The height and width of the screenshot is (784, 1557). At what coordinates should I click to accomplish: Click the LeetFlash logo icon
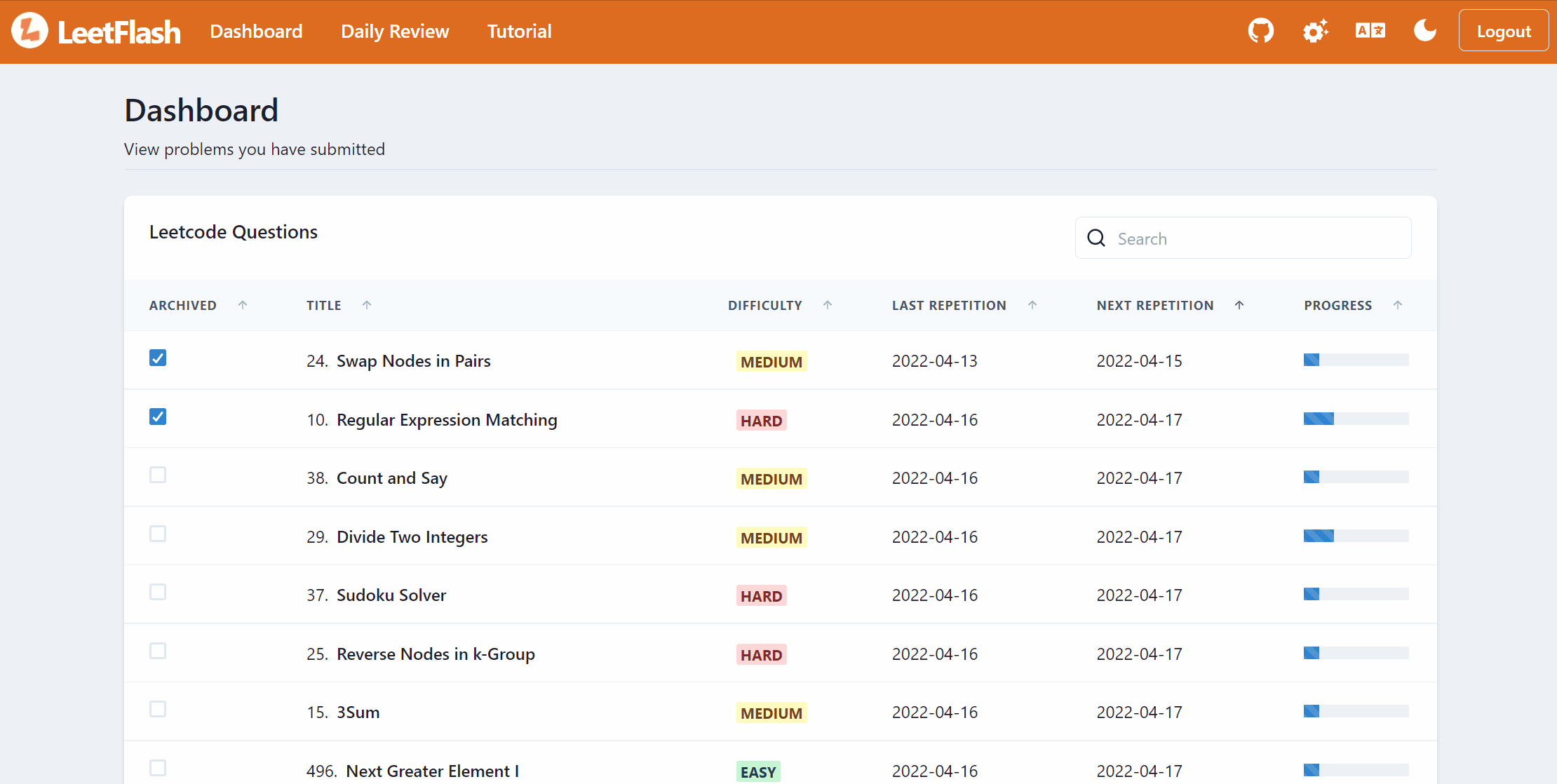point(29,31)
